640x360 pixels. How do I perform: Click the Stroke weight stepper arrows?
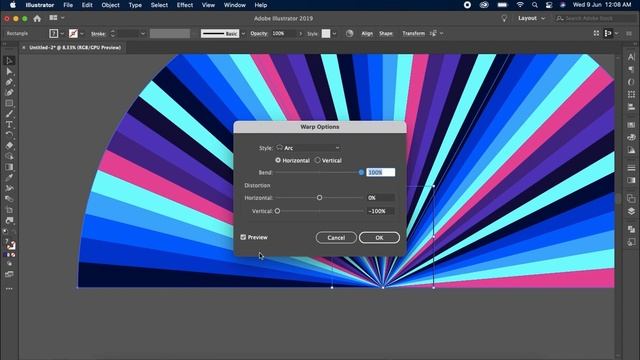[113, 33]
